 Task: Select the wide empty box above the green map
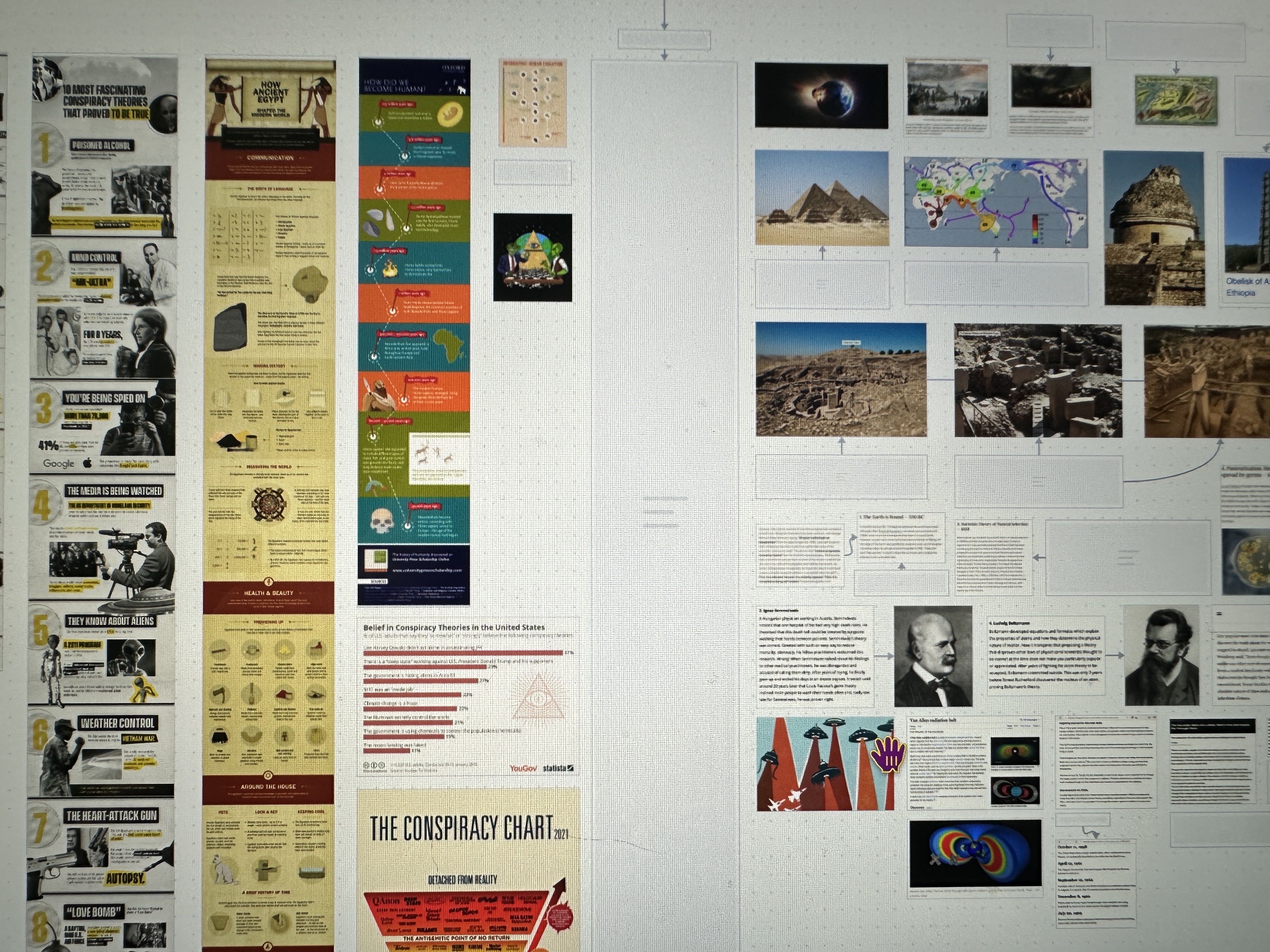pyautogui.click(x=1175, y=41)
